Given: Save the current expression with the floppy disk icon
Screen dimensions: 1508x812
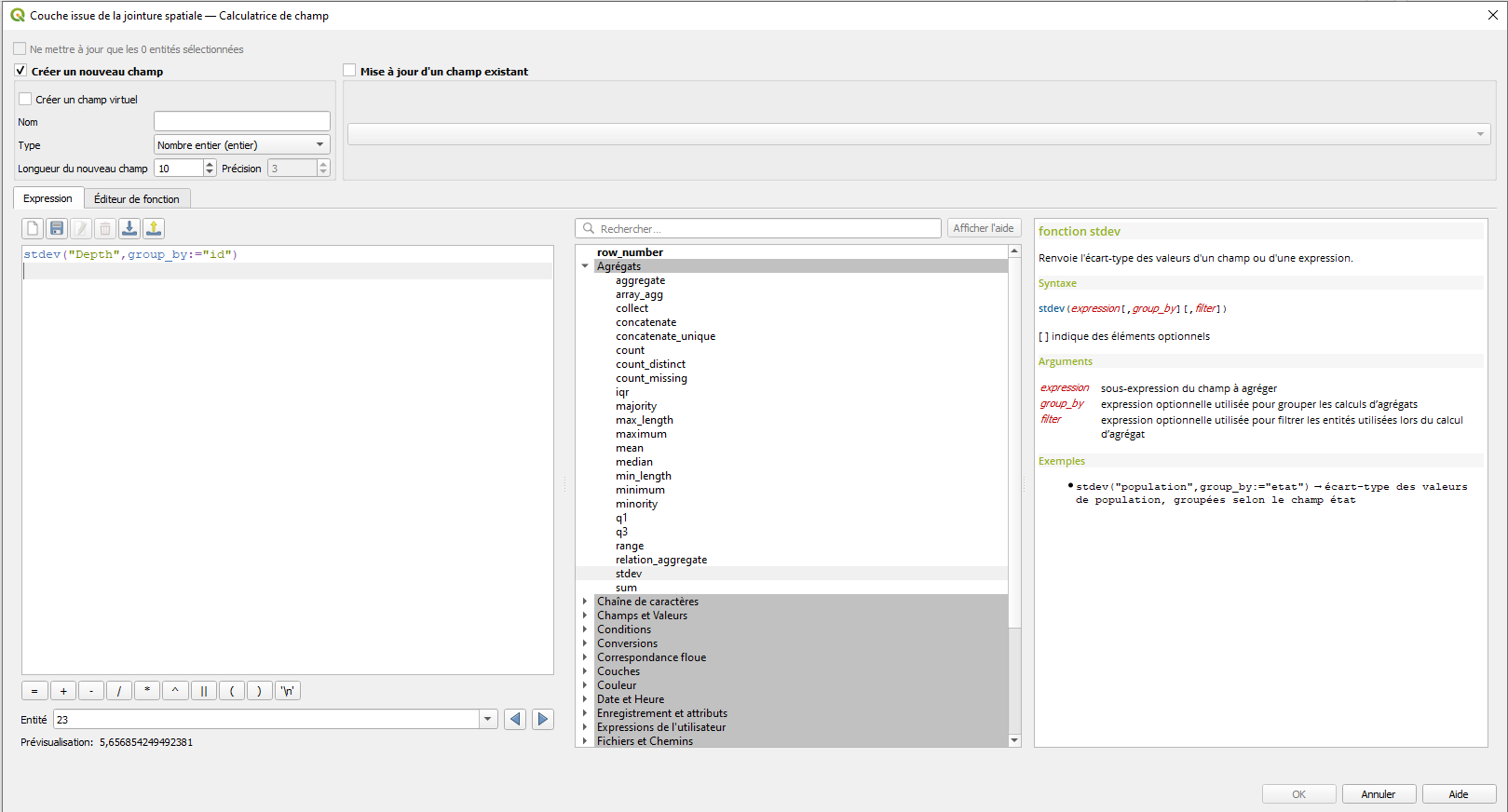Looking at the screenshot, I should click(57, 228).
